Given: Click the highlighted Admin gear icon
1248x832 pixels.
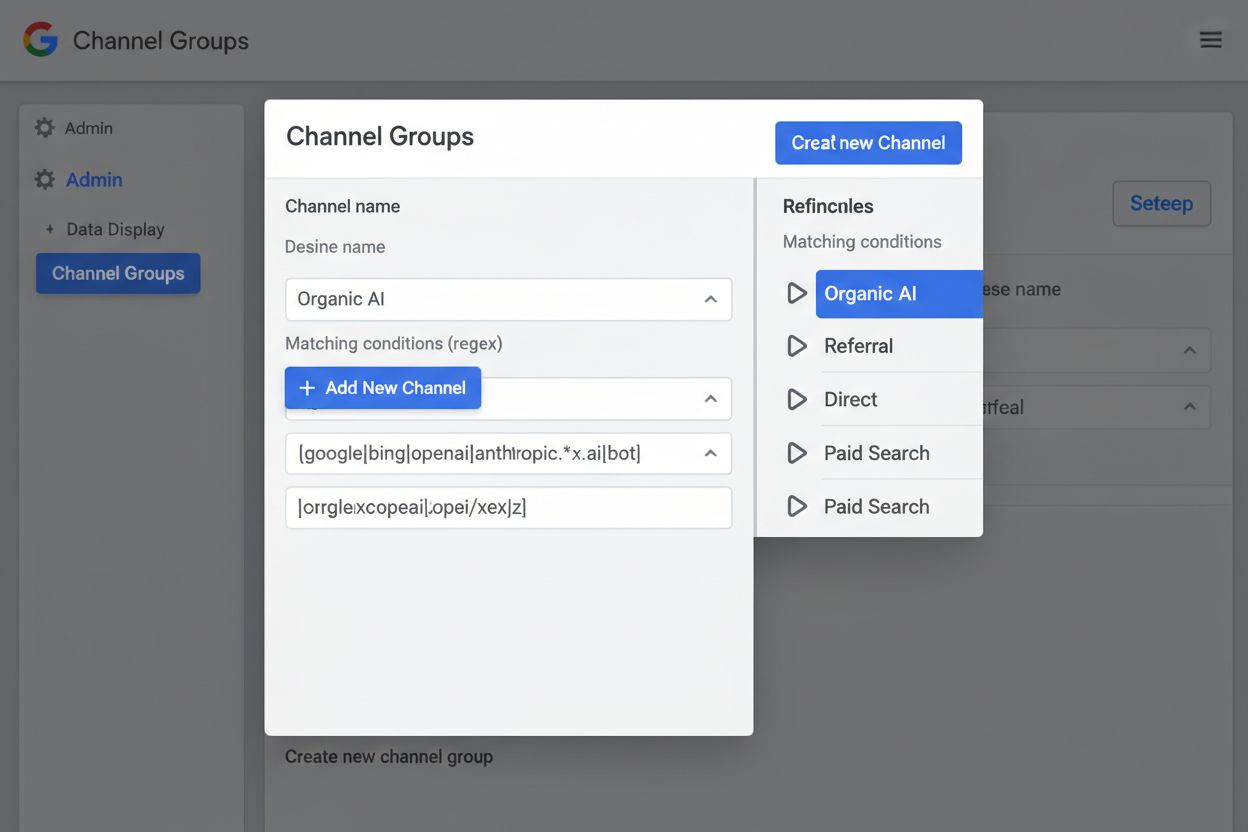Looking at the screenshot, I should [44, 179].
